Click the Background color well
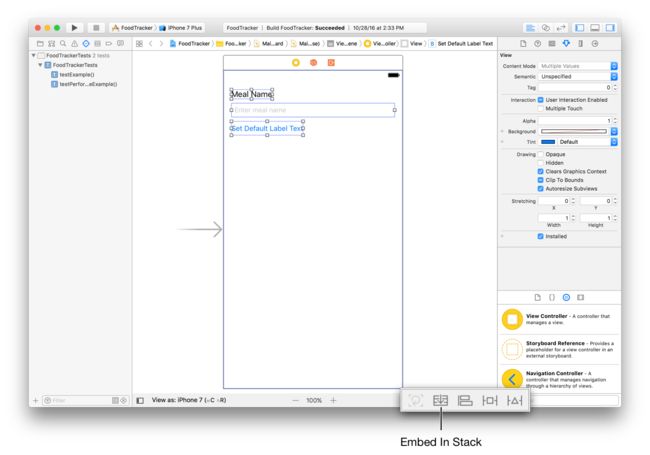The width and height of the screenshot is (650, 455). (574, 131)
